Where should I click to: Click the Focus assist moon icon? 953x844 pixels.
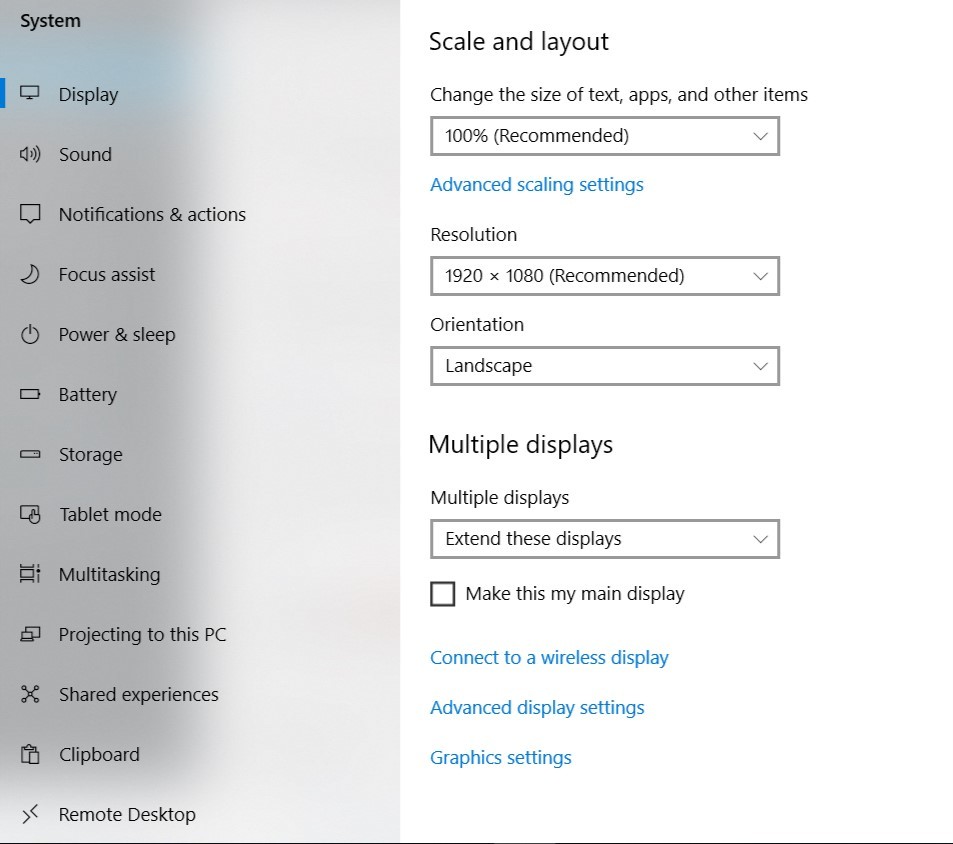click(x=30, y=274)
